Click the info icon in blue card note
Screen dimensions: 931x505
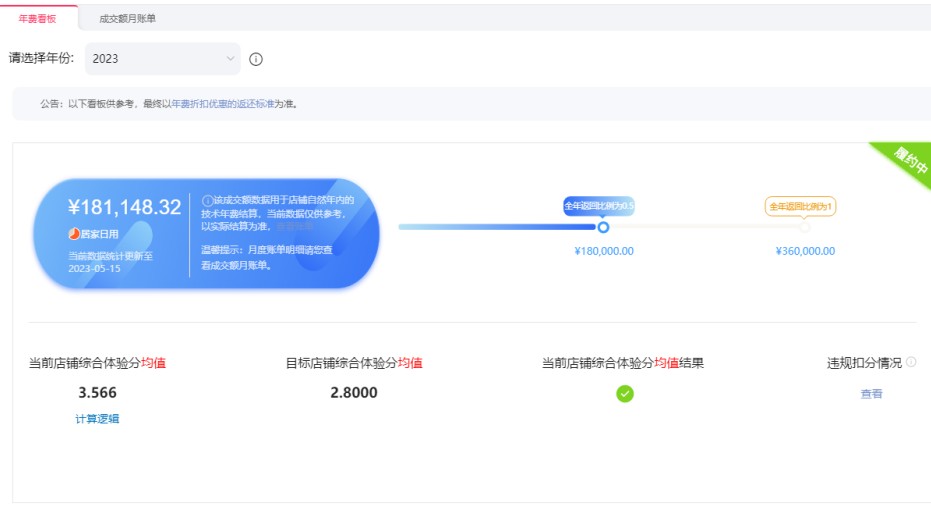pyautogui.click(x=207, y=200)
